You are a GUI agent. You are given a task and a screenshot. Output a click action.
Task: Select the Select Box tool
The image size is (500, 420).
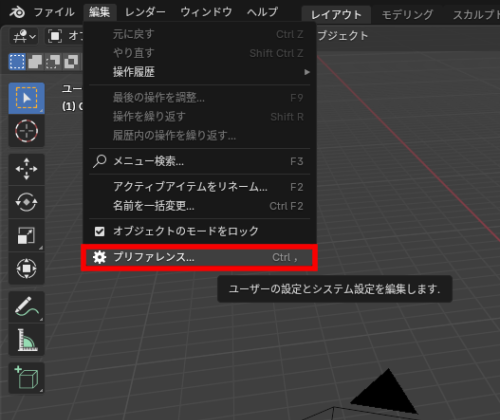[26, 98]
